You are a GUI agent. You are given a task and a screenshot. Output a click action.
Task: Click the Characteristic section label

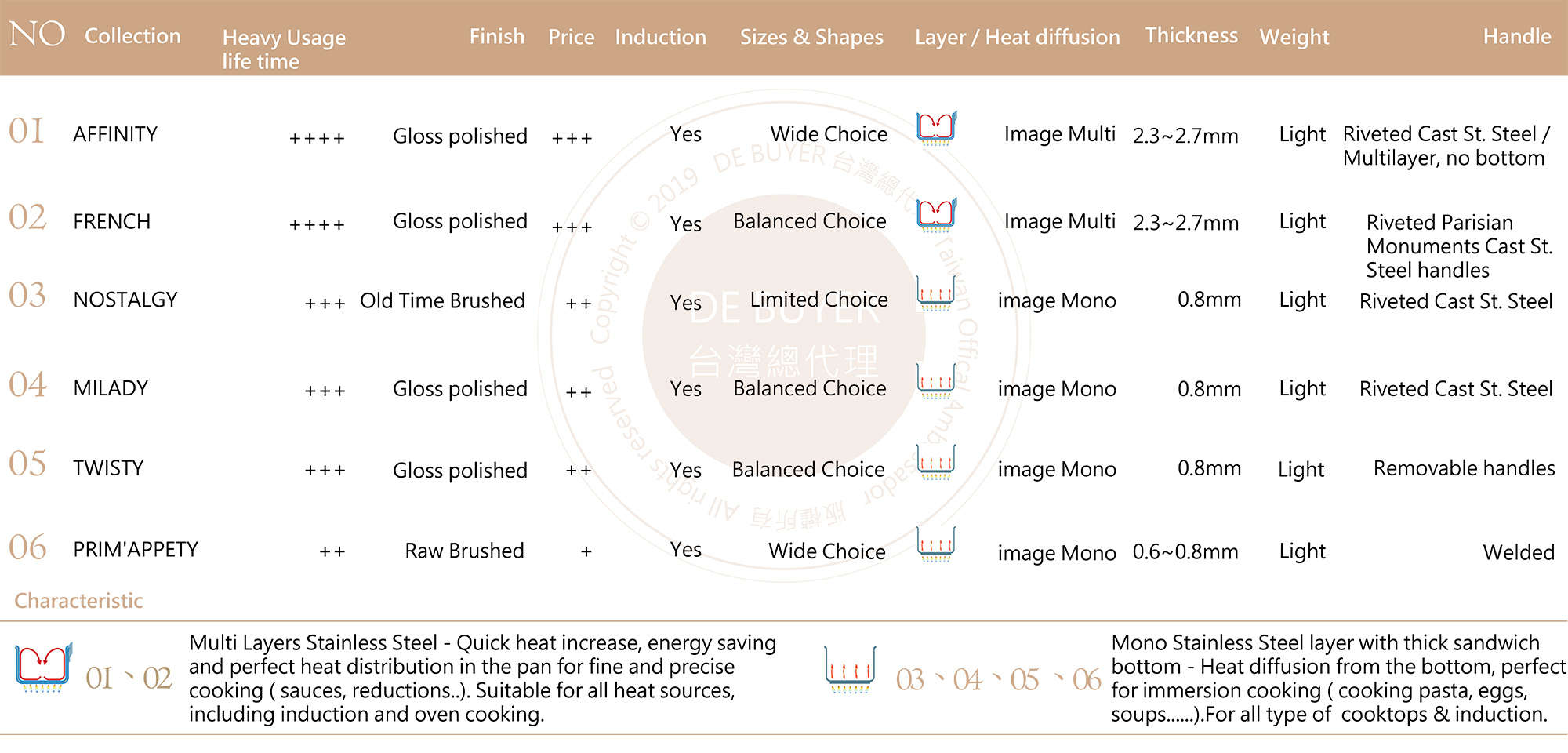[78, 601]
